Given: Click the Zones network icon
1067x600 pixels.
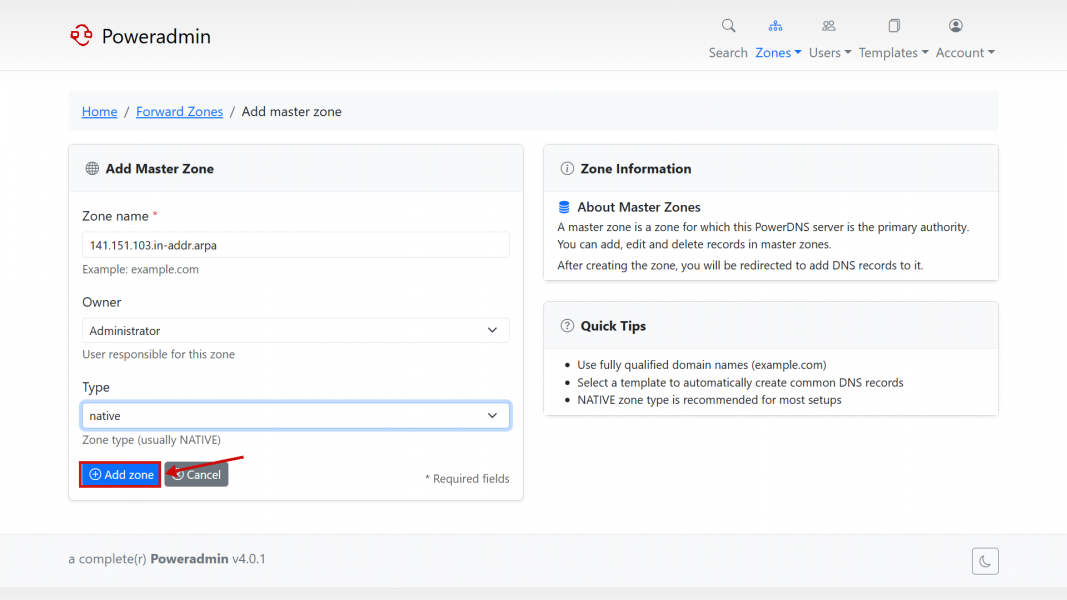Looking at the screenshot, I should [775, 26].
